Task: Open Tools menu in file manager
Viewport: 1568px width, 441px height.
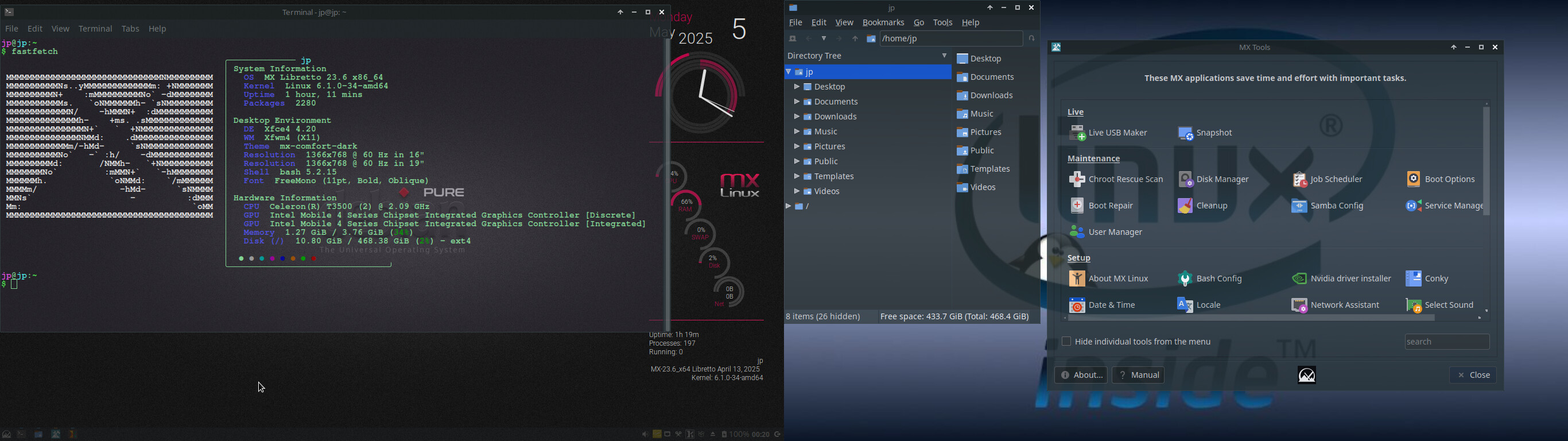Action: [943, 22]
